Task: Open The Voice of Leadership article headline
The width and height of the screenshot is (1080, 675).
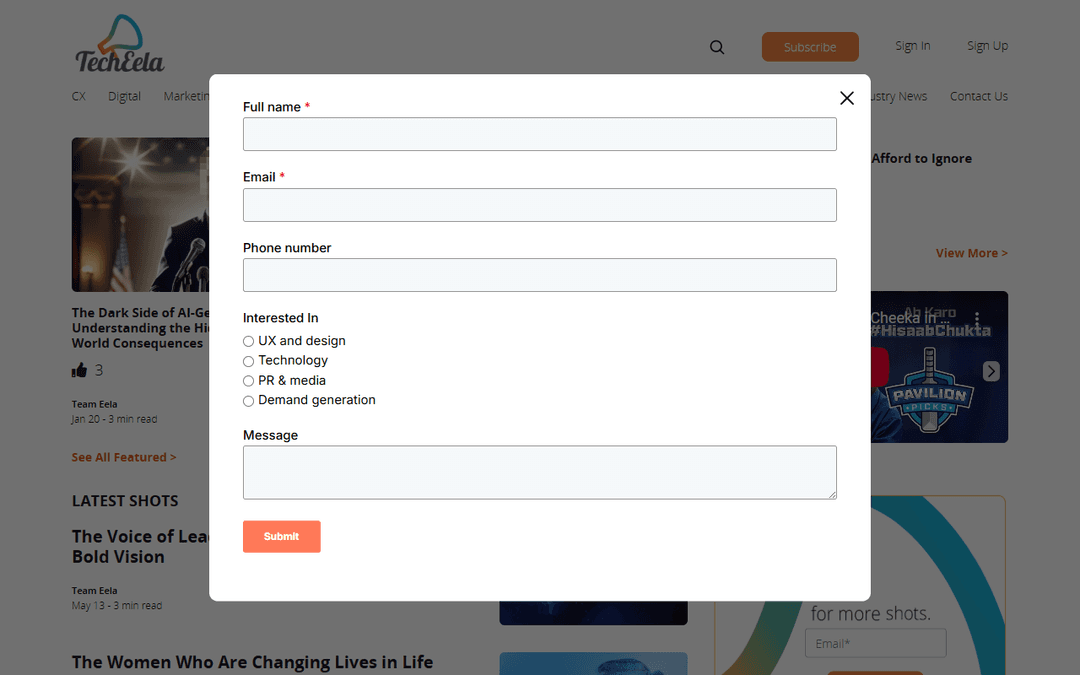Action: pyautogui.click(x=141, y=546)
